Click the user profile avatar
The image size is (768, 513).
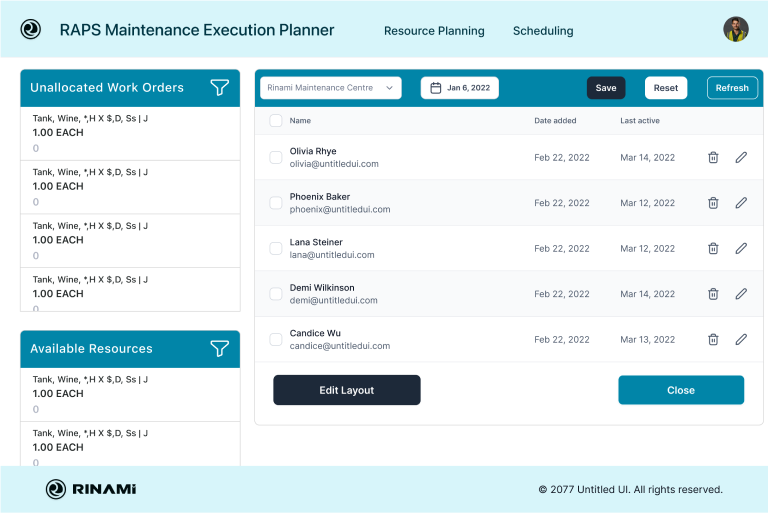pyautogui.click(x=736, y=30)
